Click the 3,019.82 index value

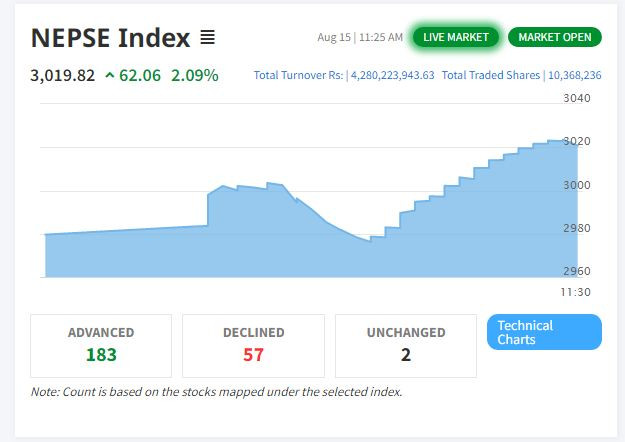pyautogui.click(x=63, y=75)
